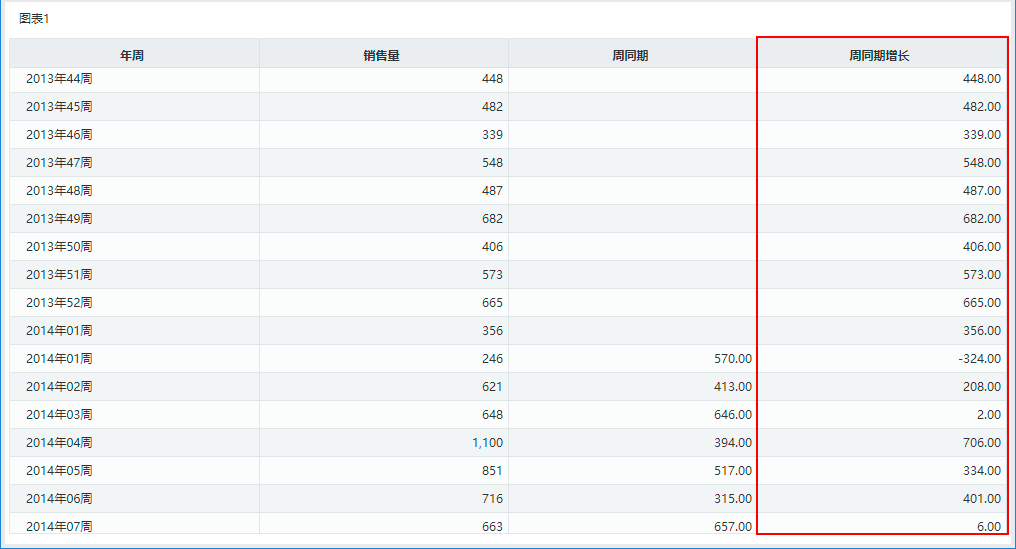Click sales value 573 for 2013年51周
Screen dimensions: 1016x549
pyautogui.click(x=492, y=274)
